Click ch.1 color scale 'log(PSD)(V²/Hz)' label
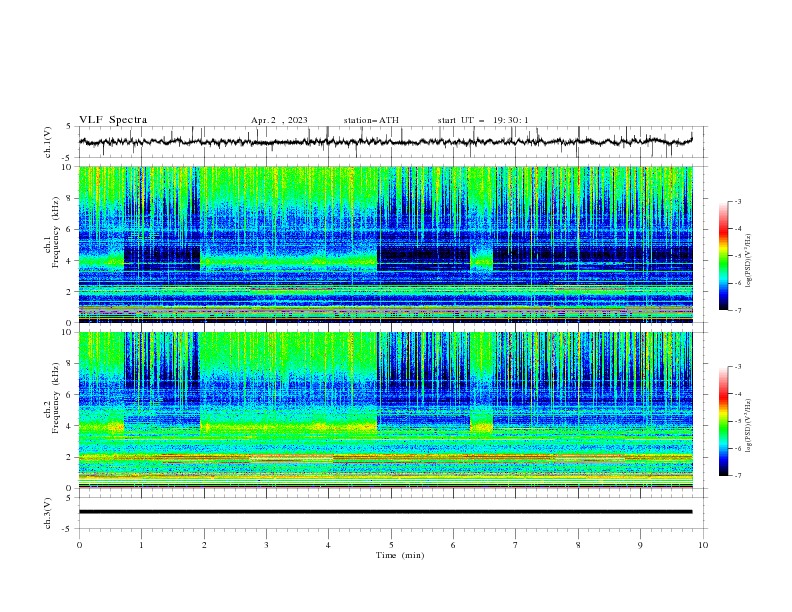Viewport: 792px width, 612px height. click(749, 260)
